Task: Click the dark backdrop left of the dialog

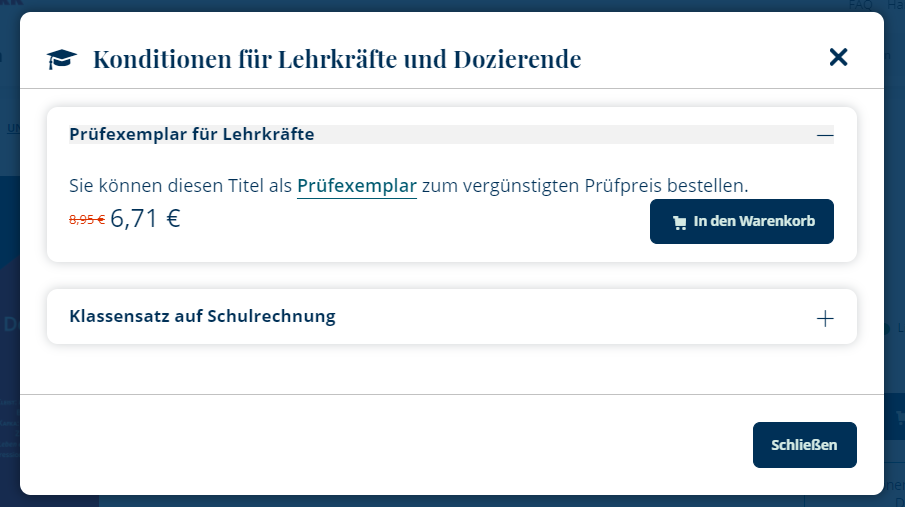Action: click(9, 300)
